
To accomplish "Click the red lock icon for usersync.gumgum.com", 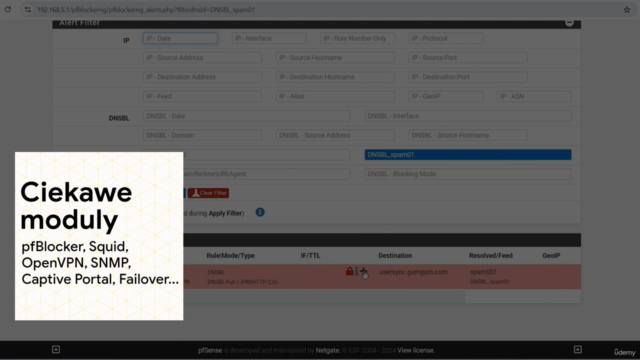I will pyautogui.click(x=349, y=271).
